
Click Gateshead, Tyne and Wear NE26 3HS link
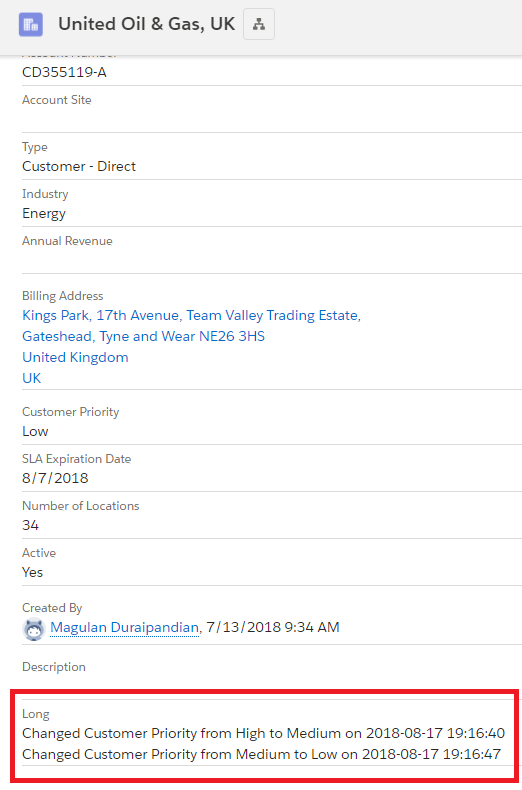point(144,337)
